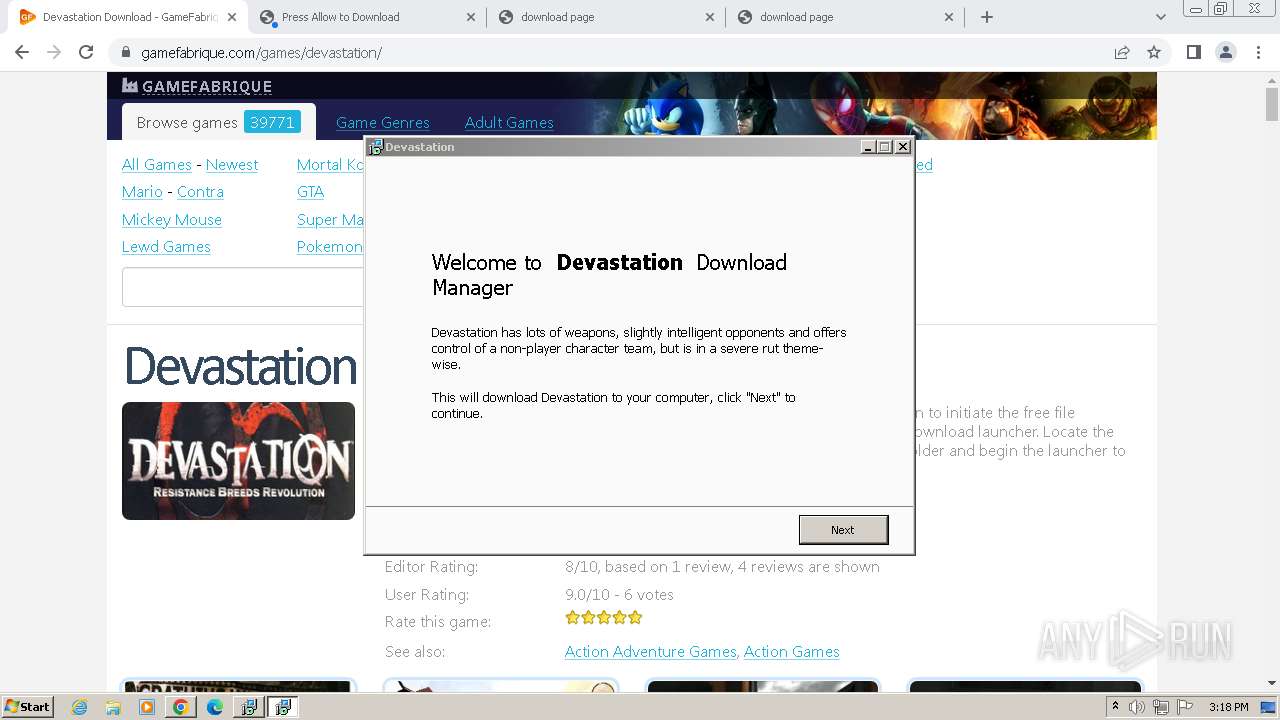Open the media player taskbar icon
The width and height of the screenshot is (1280, 720).
coord(147,707)
